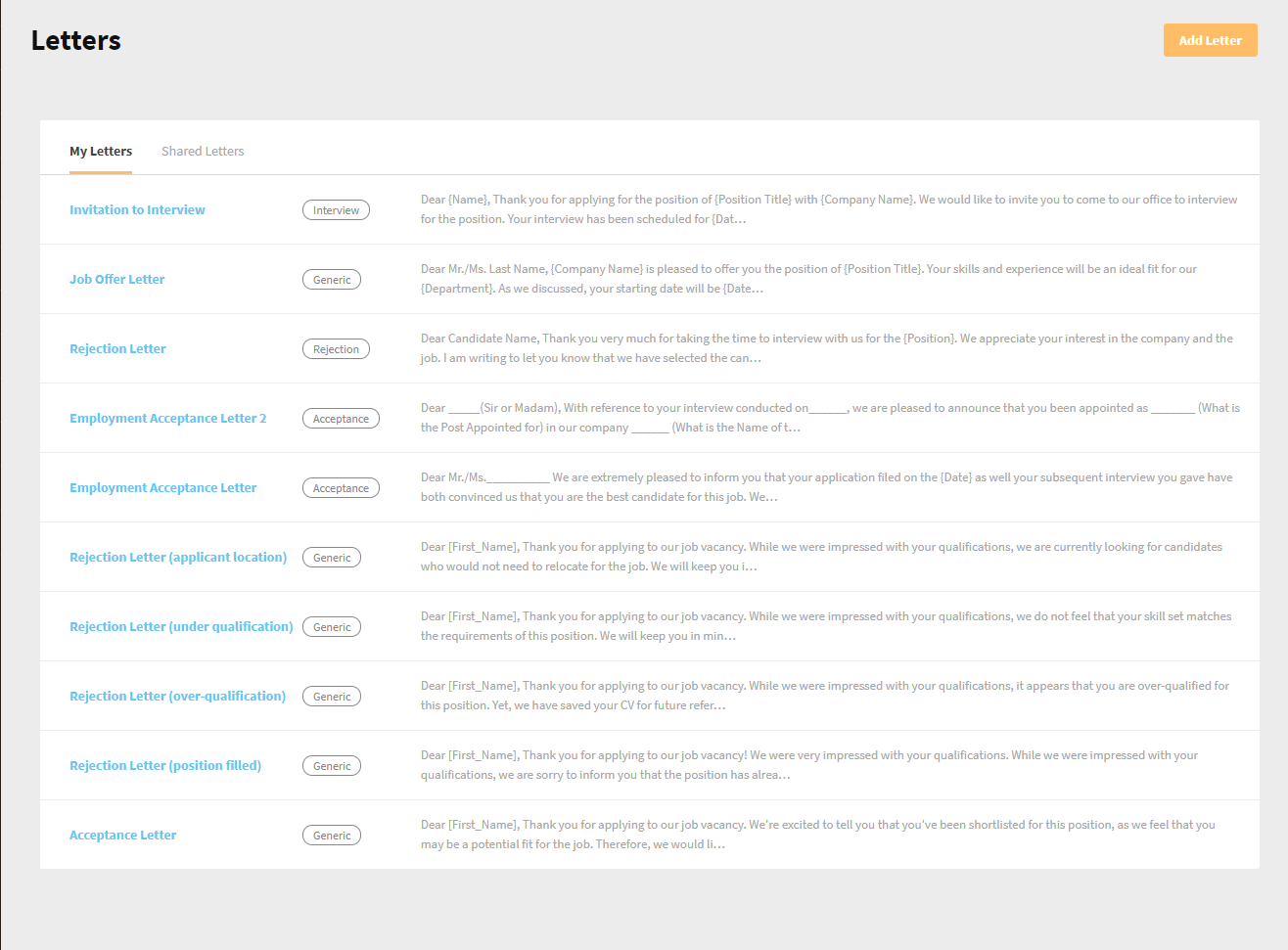This screenshot has width=1288, height=950.
Task: Open Rejection Letter (under qualification)
Action: [x=181, y=626]
